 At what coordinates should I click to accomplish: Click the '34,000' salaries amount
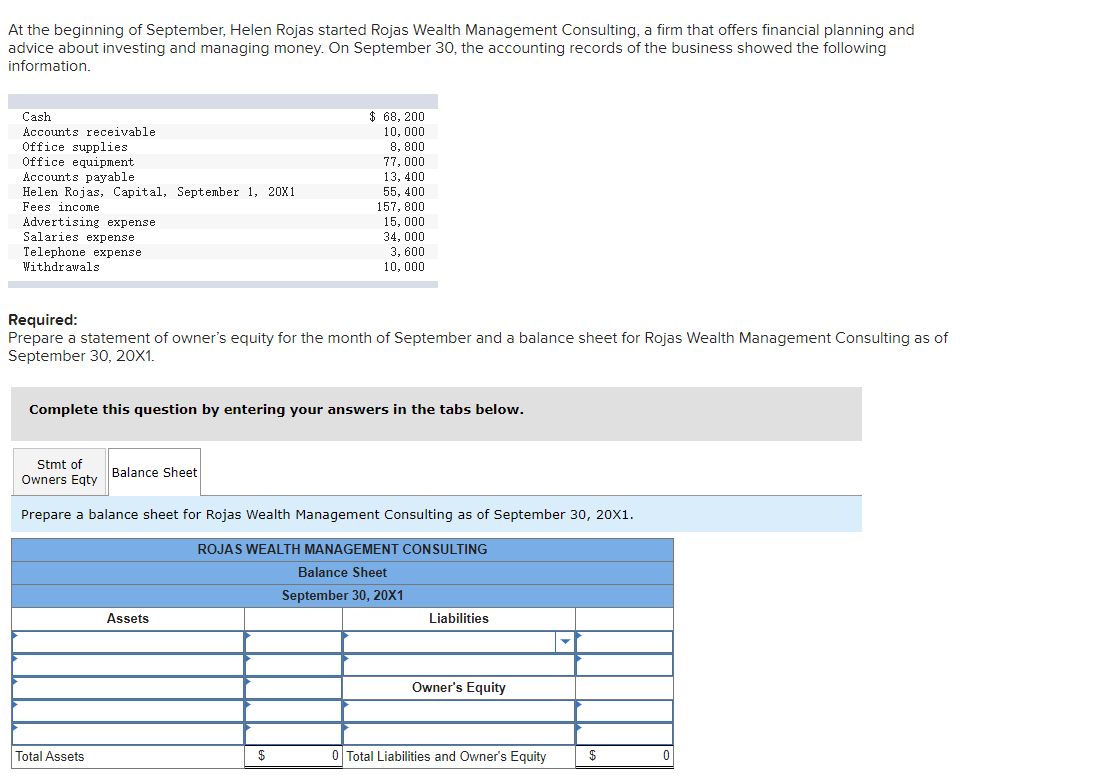pyautogui.click(x=404, y=237)
